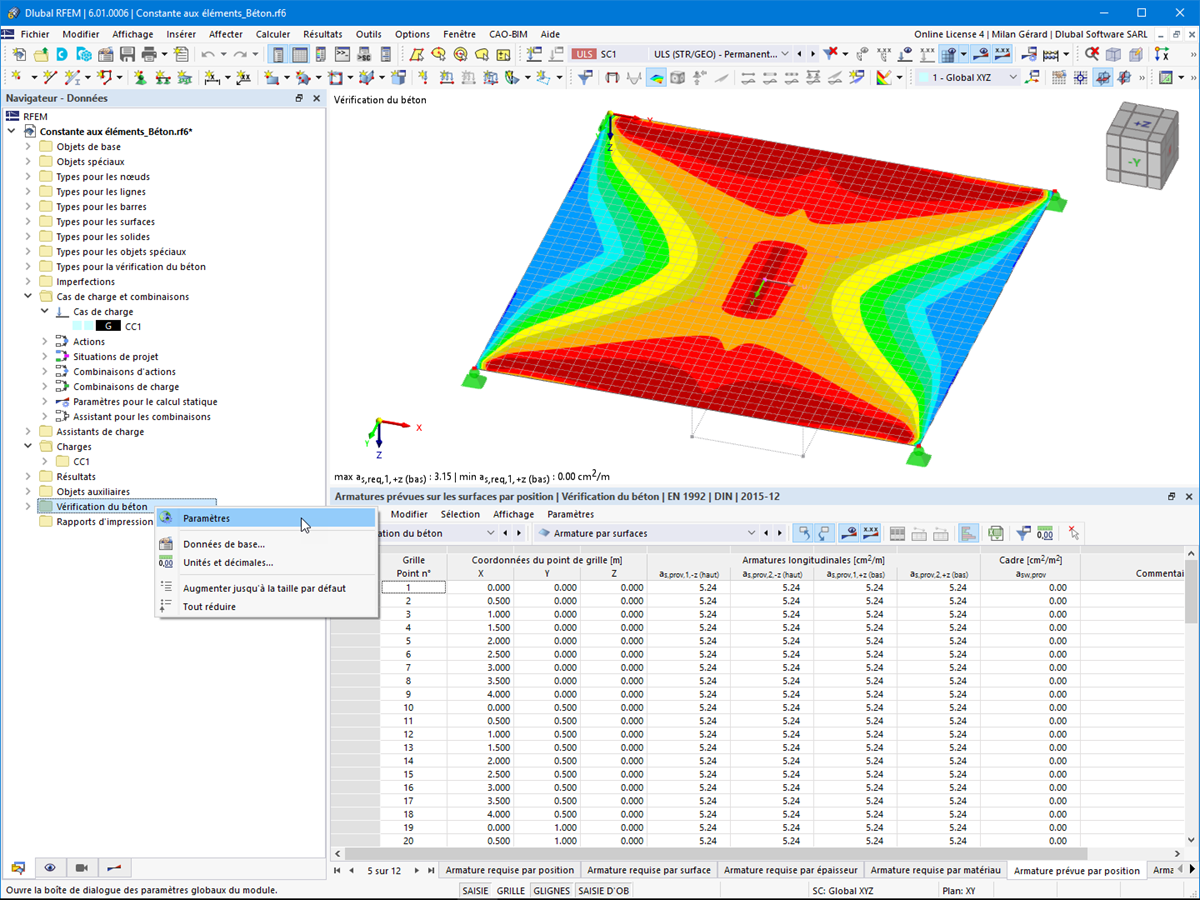The image size is (1200, 900).
Task: Open the Calculer menu
Action: pyautogui.click(x=273, y=34)
